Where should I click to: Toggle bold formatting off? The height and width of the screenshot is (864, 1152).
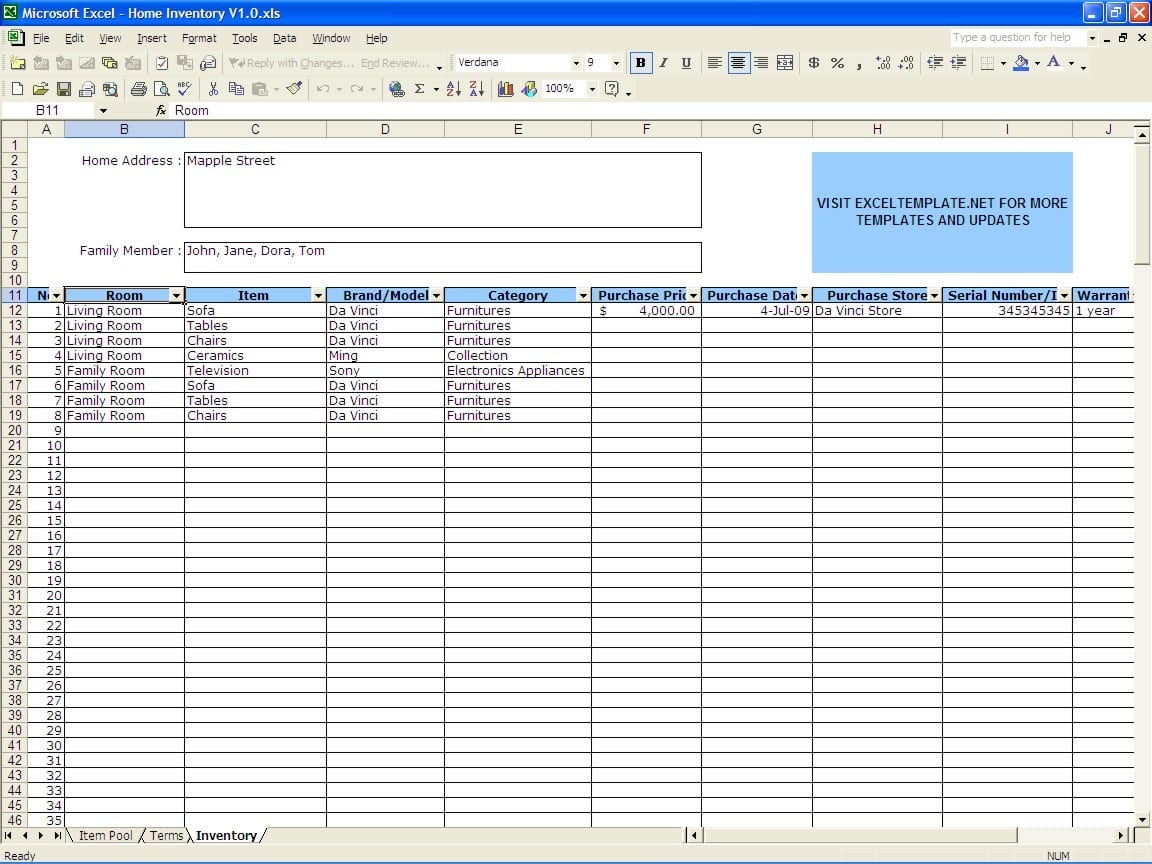pos(641,62)
